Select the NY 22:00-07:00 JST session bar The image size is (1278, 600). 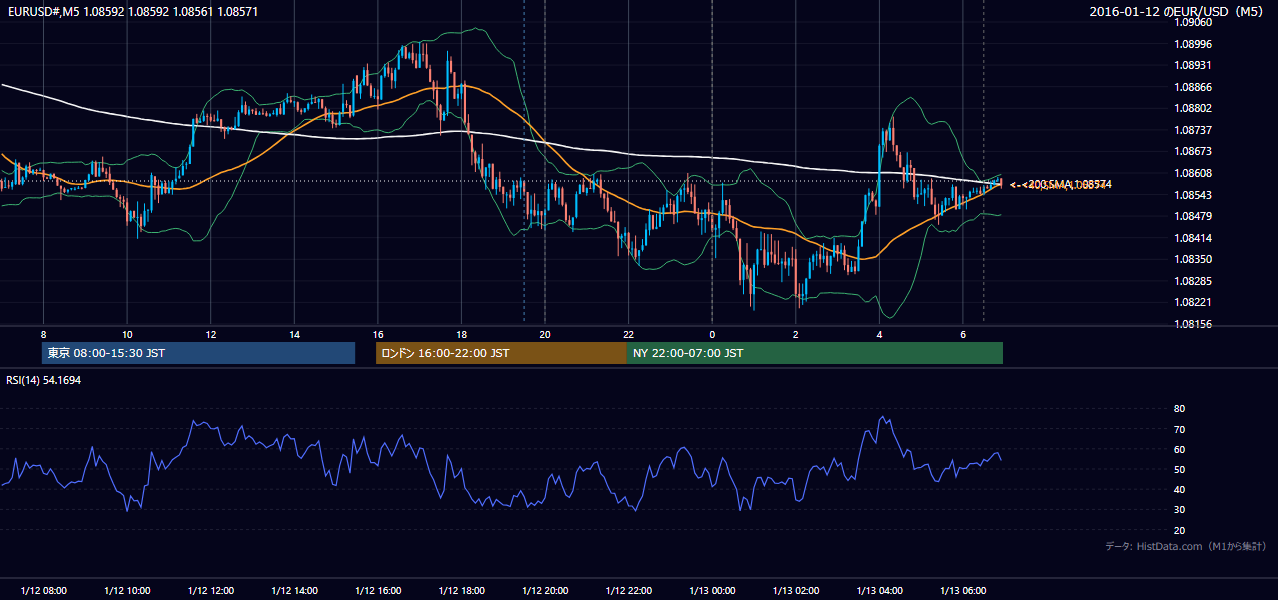point(815,353)
